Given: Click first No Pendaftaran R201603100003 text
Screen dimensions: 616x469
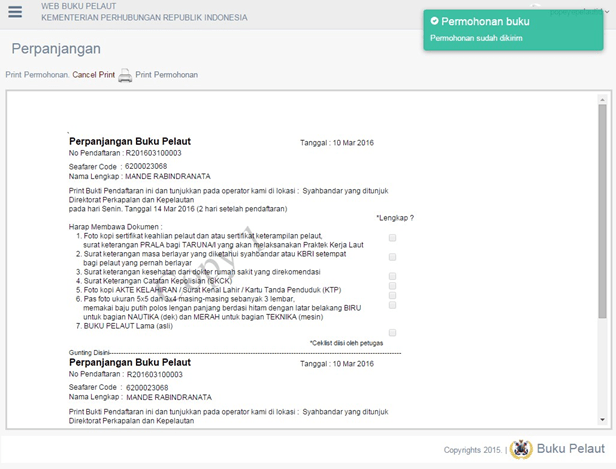Looking at the screenshot, I should (125, 153).
